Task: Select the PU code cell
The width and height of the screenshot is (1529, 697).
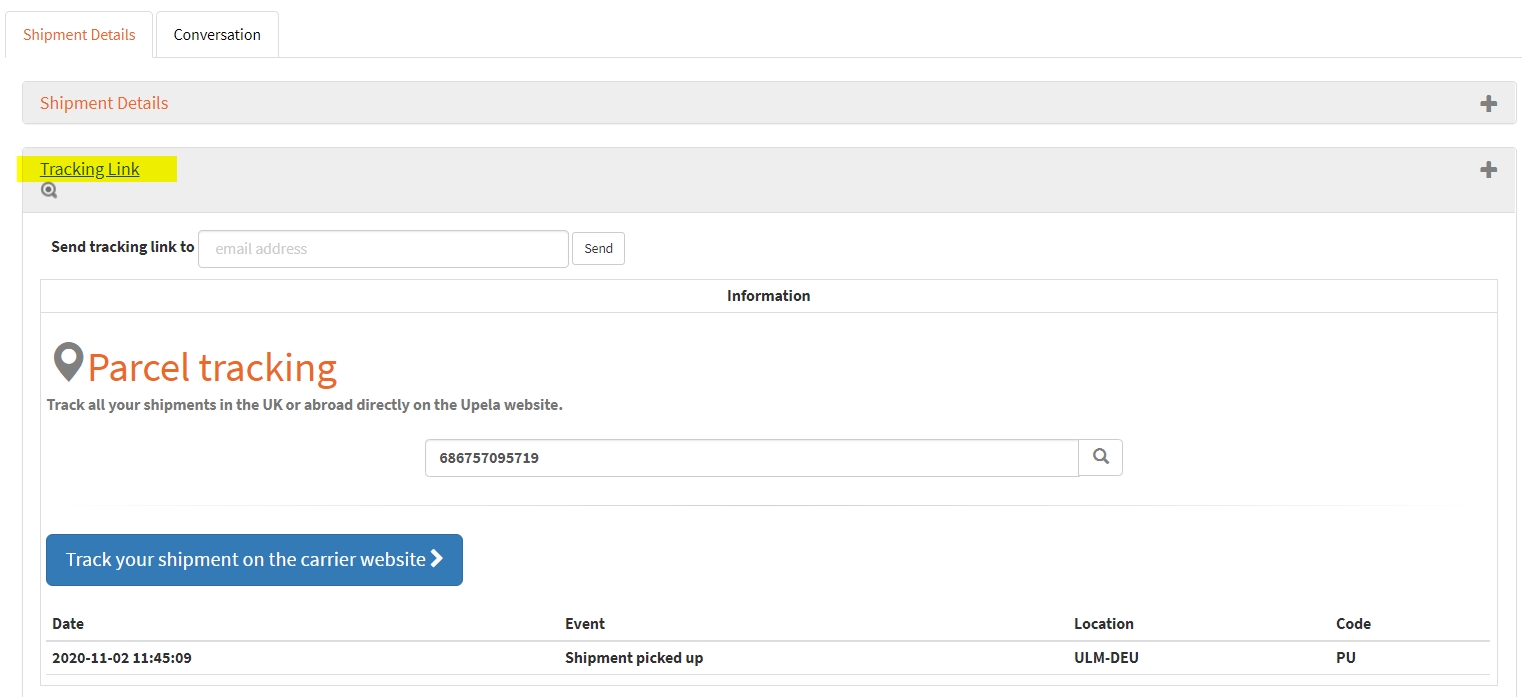Action: coord(1346,658)
